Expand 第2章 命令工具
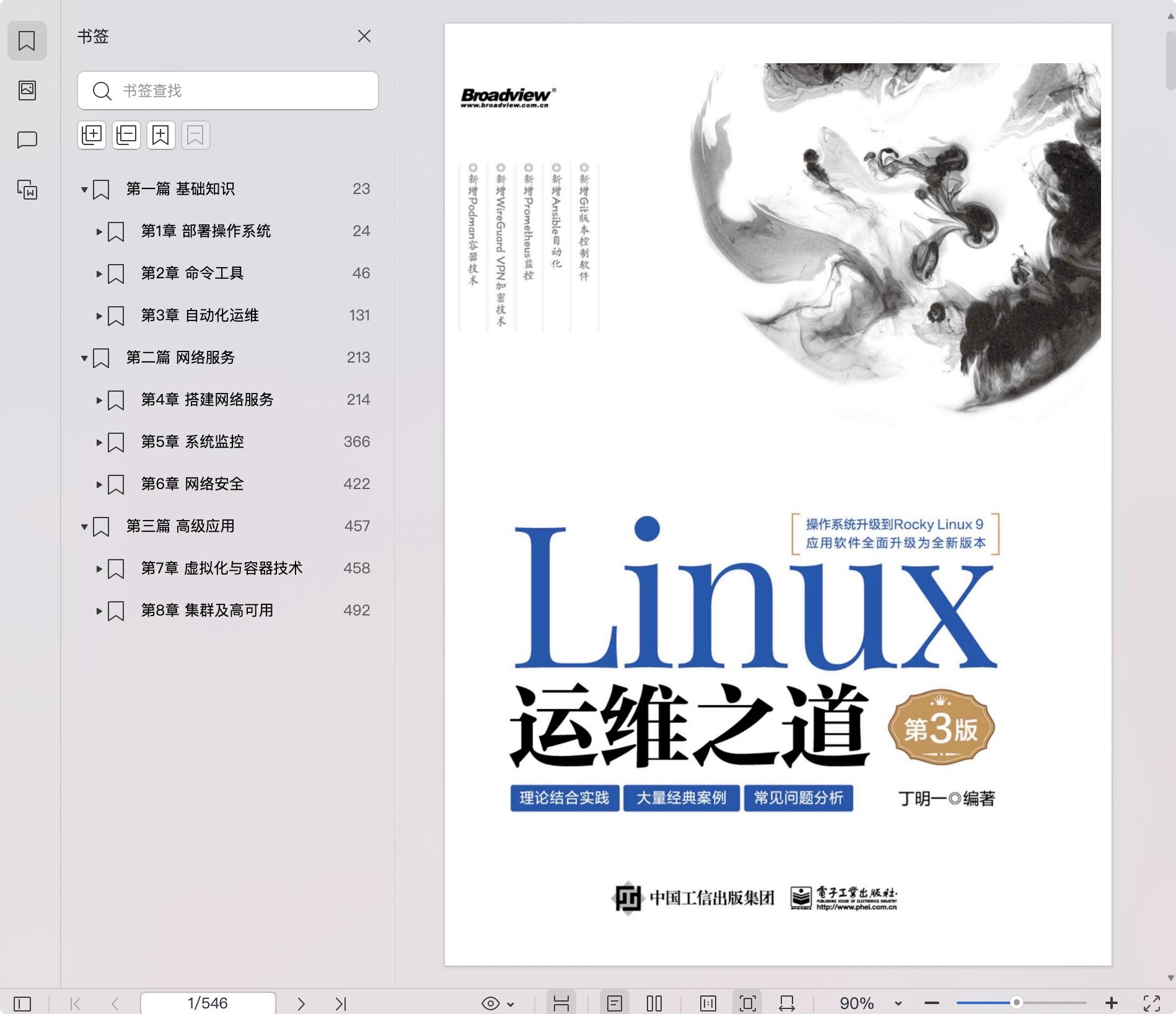The width and height of the screenshot is (1176, 1014). coord(99,273)
